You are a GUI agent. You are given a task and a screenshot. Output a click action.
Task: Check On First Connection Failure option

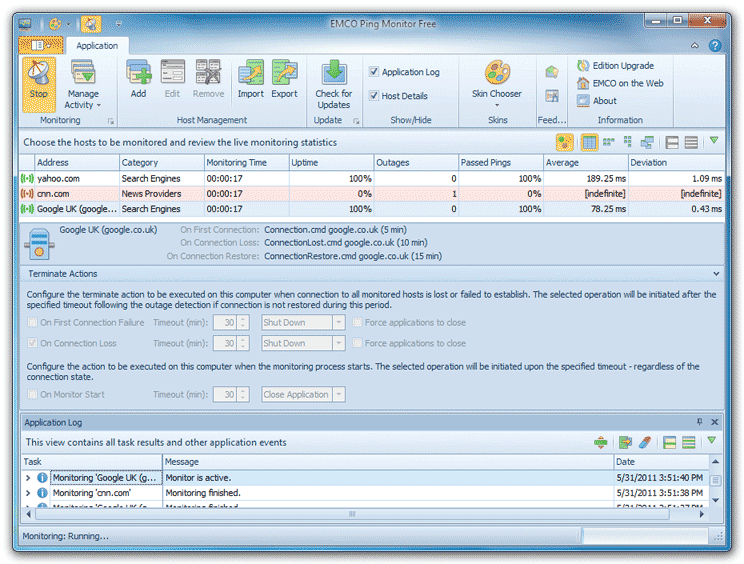tap(32, 322)
